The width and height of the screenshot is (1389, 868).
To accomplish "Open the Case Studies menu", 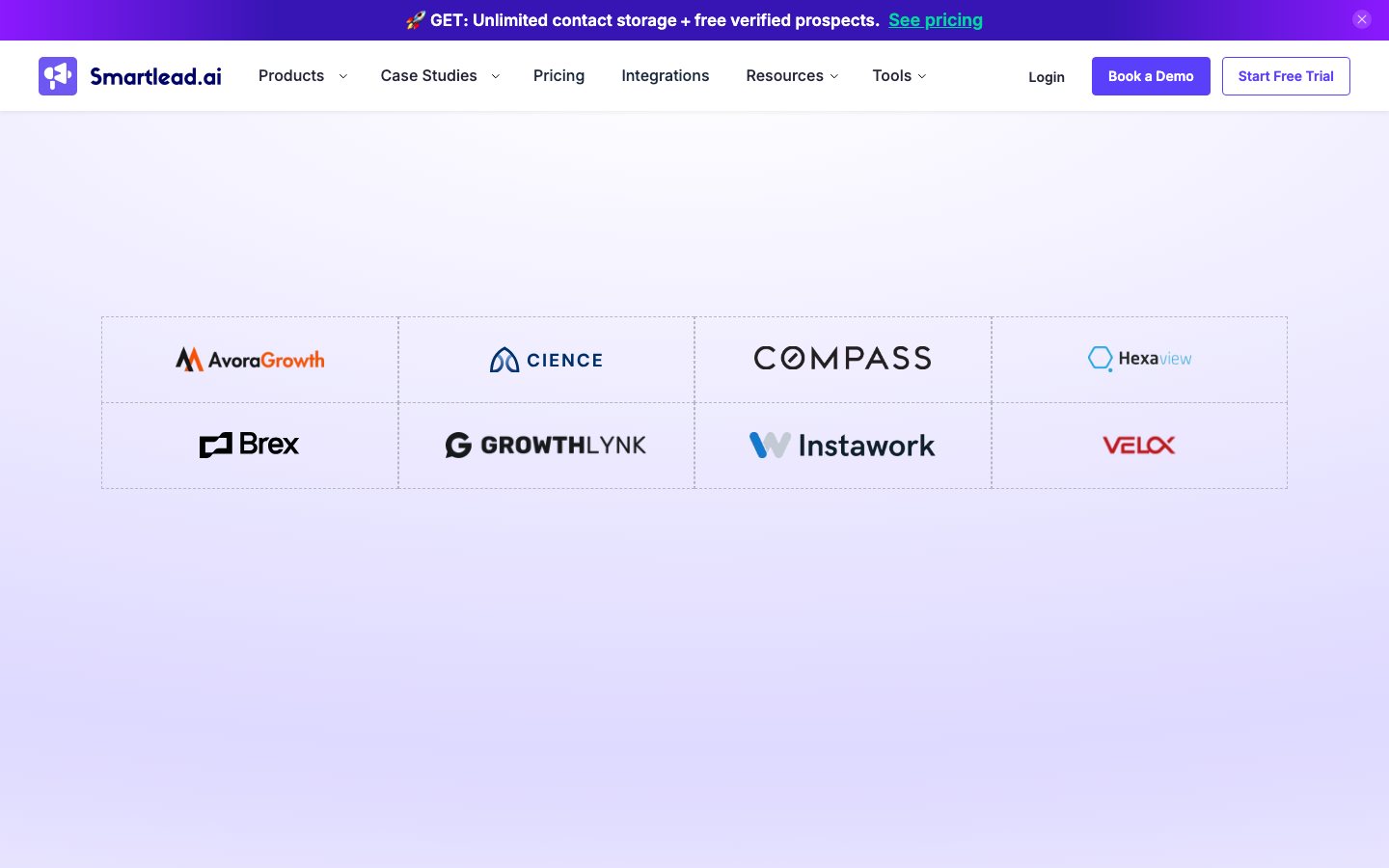I will coord(428,75).
